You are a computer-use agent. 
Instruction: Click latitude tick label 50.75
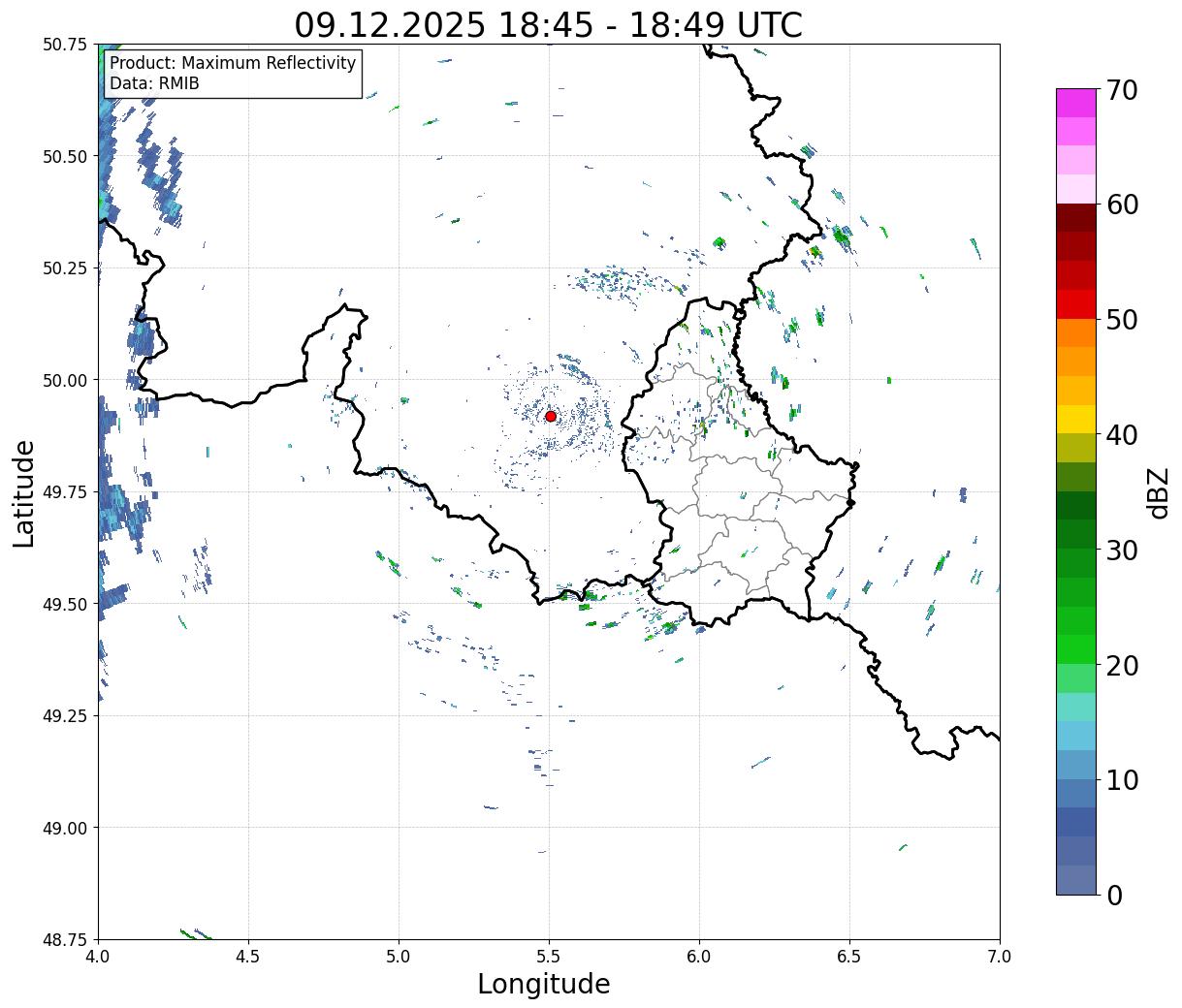tap(65, 45)
